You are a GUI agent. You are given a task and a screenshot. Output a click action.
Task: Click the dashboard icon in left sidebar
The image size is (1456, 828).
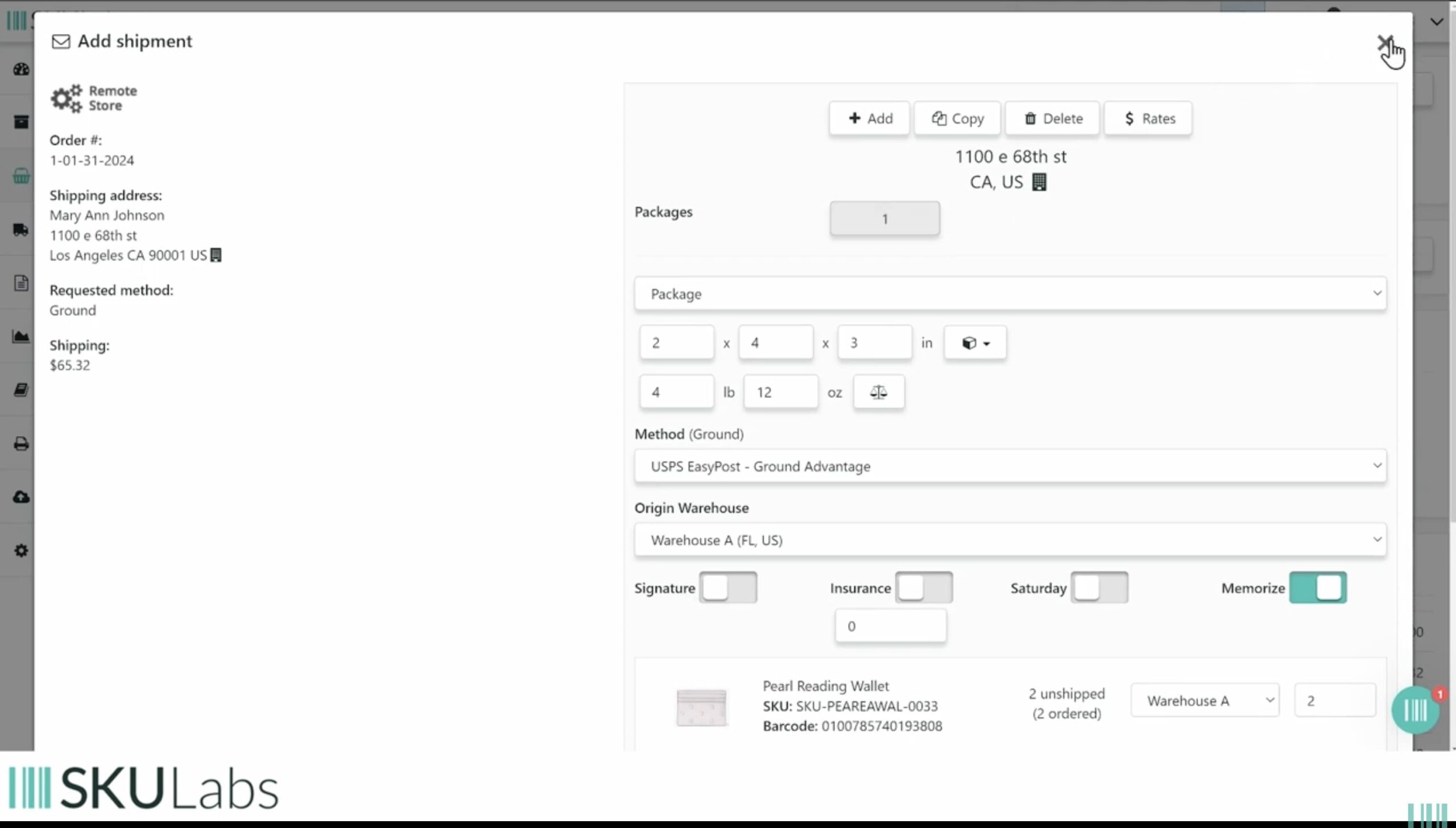(x=21, y=69)
